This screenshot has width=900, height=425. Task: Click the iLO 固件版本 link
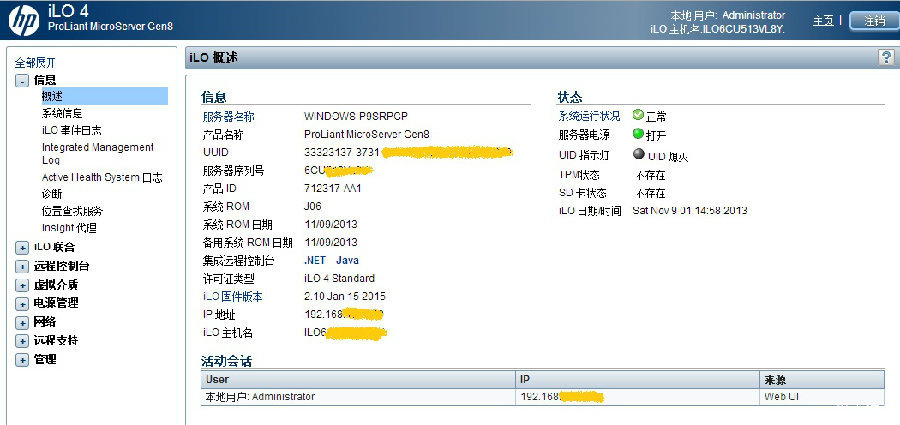pos(232,296)
